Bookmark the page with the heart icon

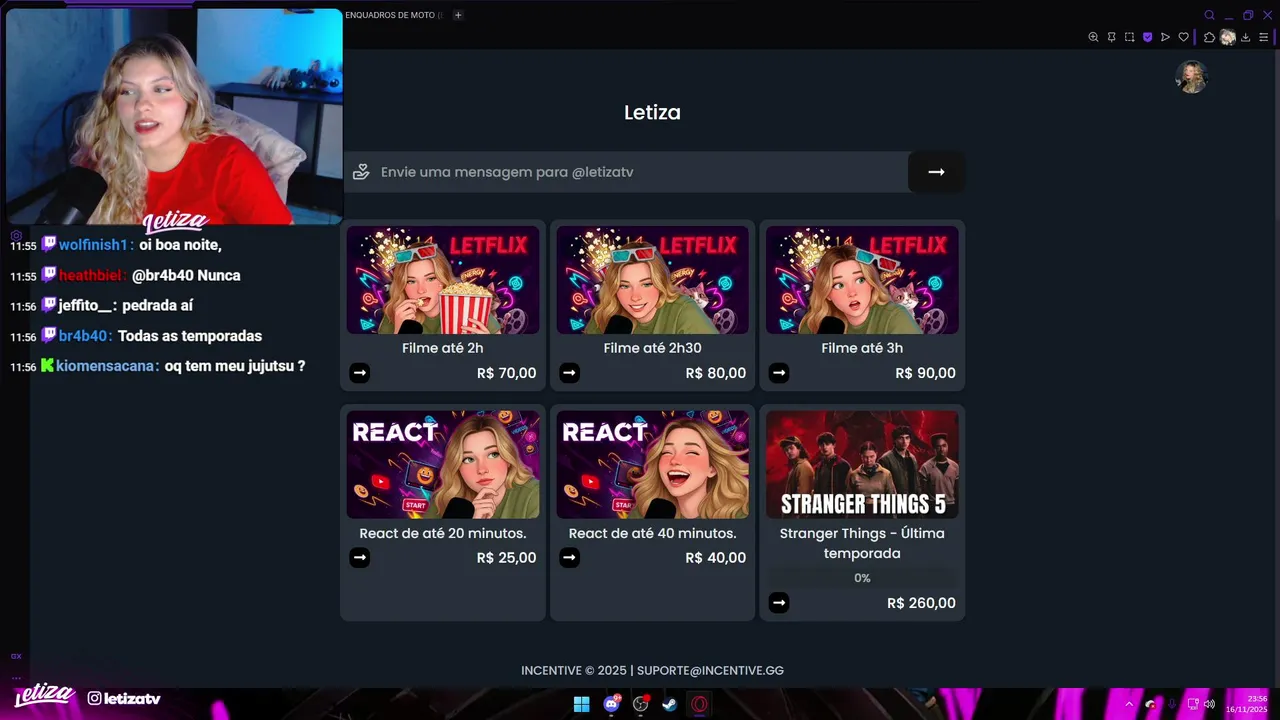pyautogui.click(x=1184, y=37)
